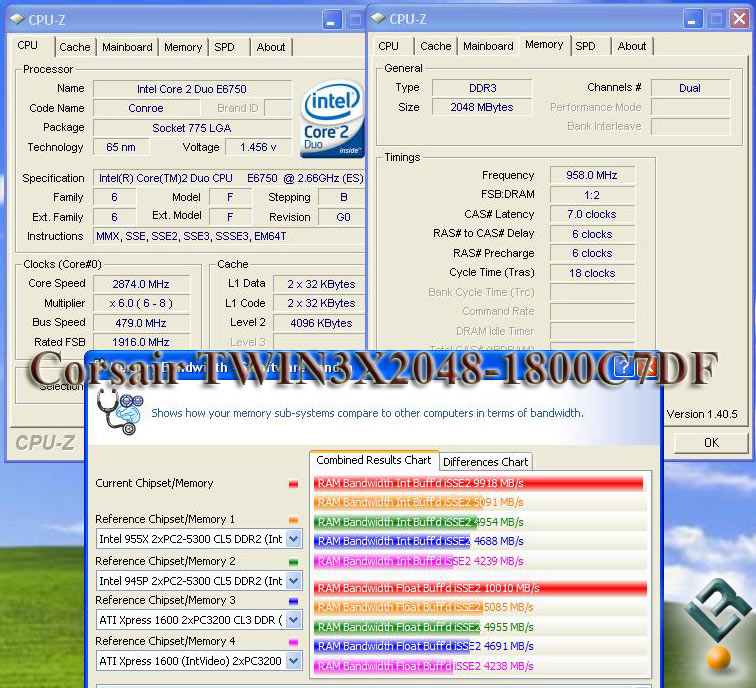Click orange Reference Chipset/Memory 1 color marker

pos(293,520)
